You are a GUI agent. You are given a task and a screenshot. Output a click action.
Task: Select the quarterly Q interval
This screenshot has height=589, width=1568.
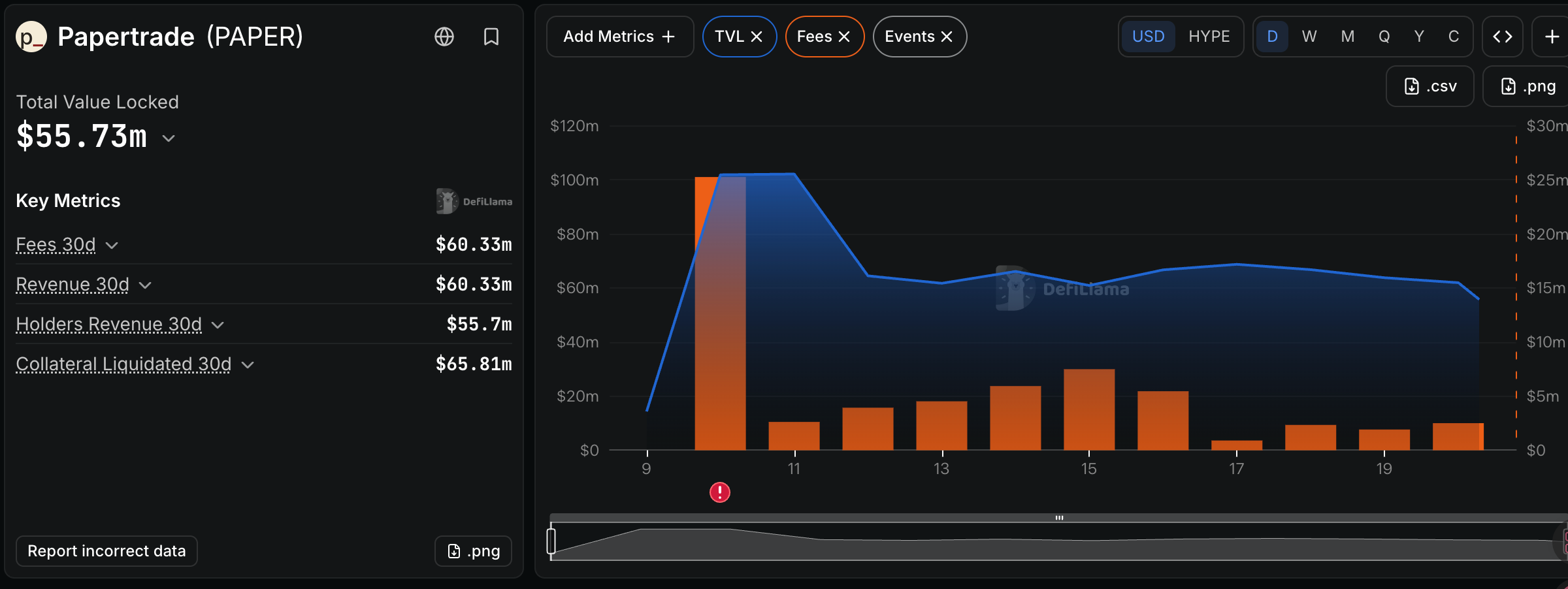[x=1384, y=37]
